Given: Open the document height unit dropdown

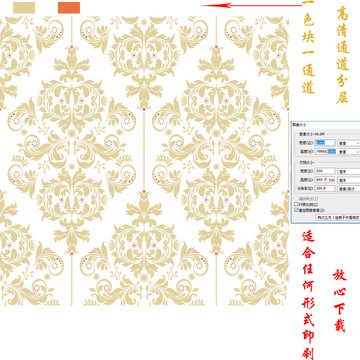Looking at the screenshot, I should (x=349, y=180).
